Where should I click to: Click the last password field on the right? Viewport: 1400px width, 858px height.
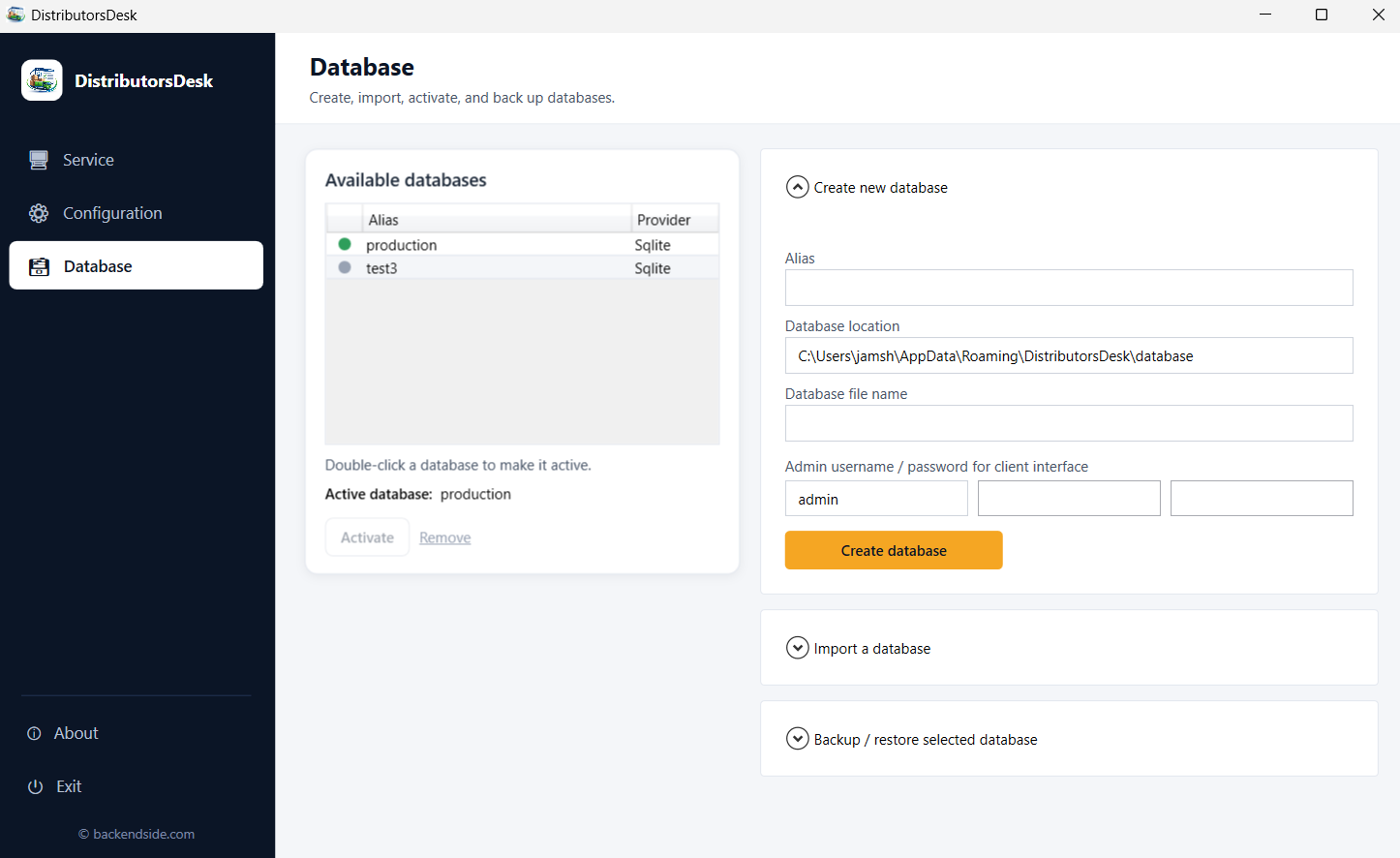pyautogui.click(x=1262, y=499)
